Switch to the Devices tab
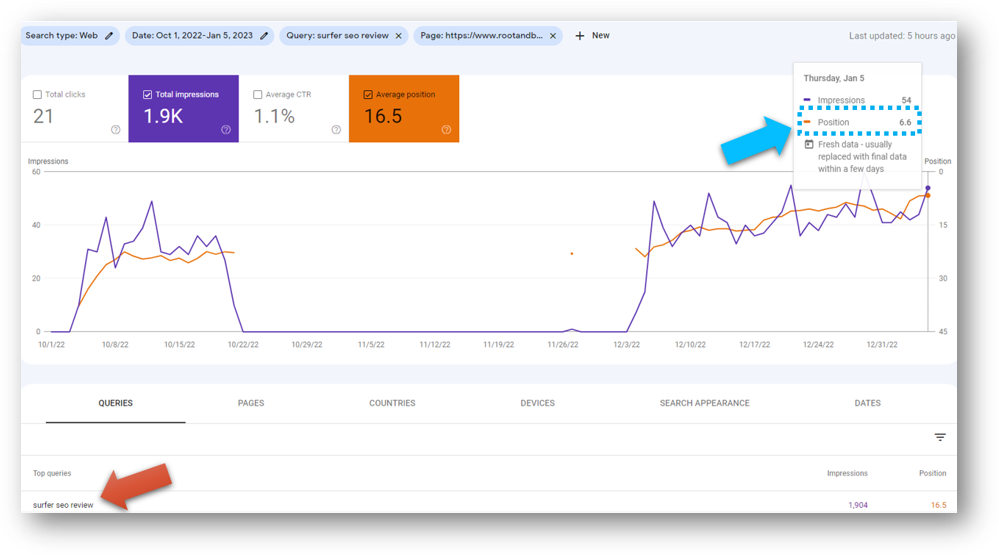Screen dimensions: 999x555 coord(537,403)
